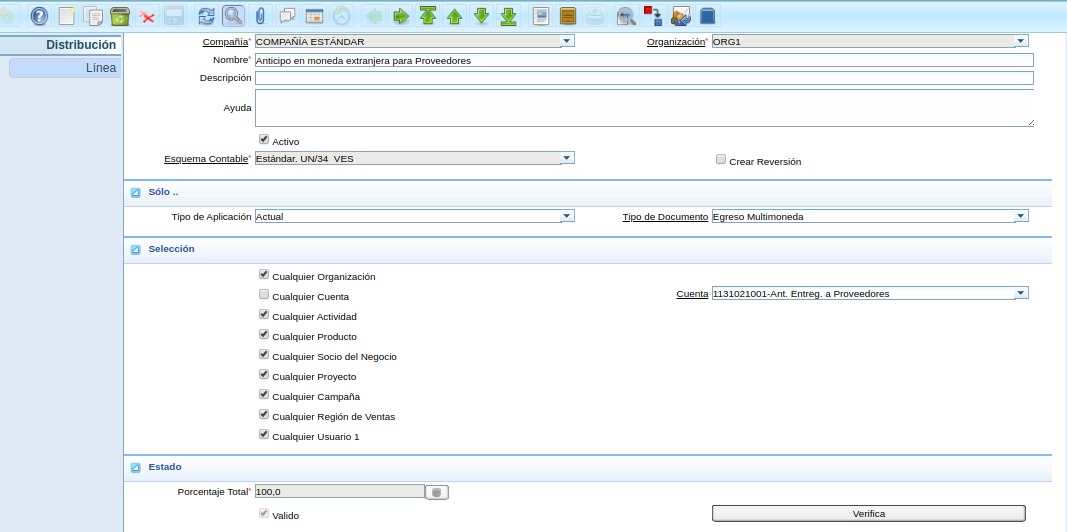Check the Cualquier Cuenta checkbox
The width and height of the screenshot is (1067, 532).
[264, 295]
